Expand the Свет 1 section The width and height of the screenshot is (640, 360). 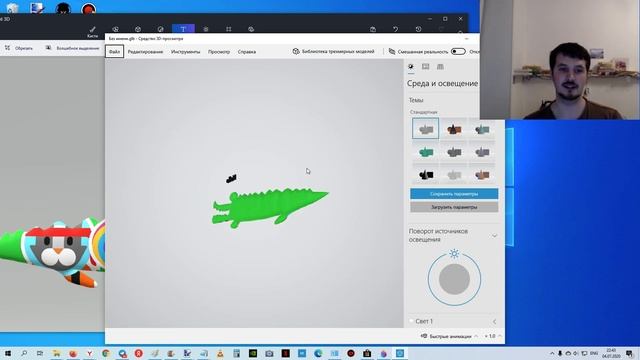click(494, 322)
